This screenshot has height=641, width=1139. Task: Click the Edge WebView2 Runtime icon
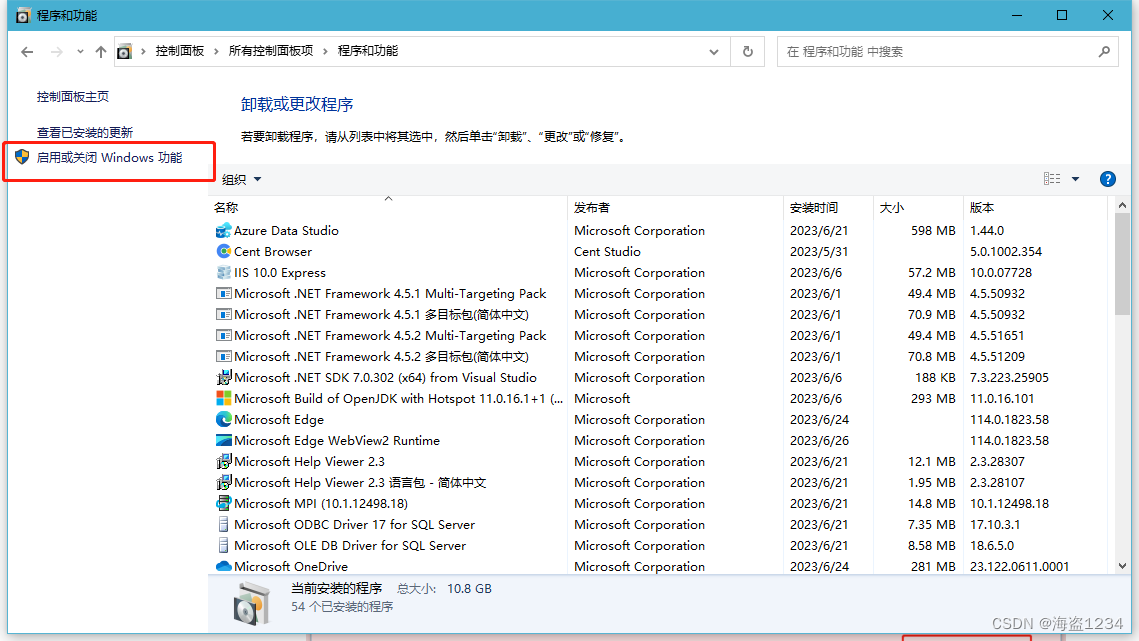click(224, 440)
